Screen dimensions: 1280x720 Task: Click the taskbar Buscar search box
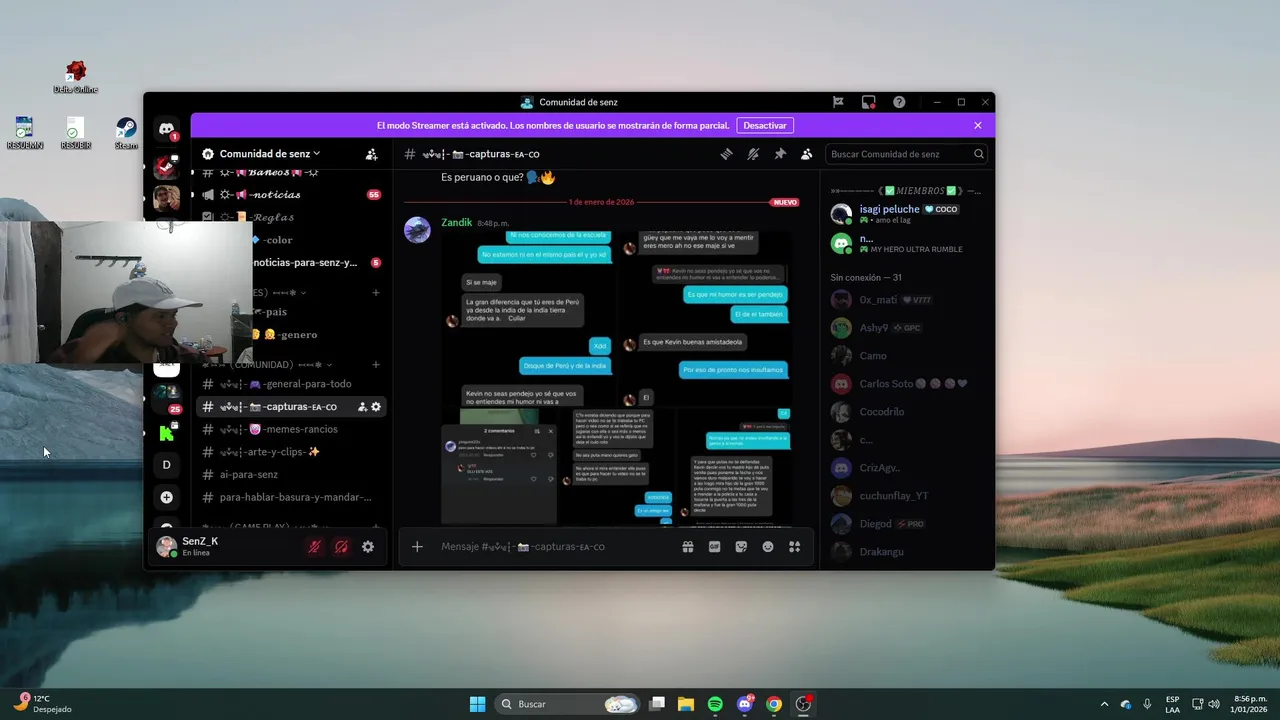click(567, 704)
